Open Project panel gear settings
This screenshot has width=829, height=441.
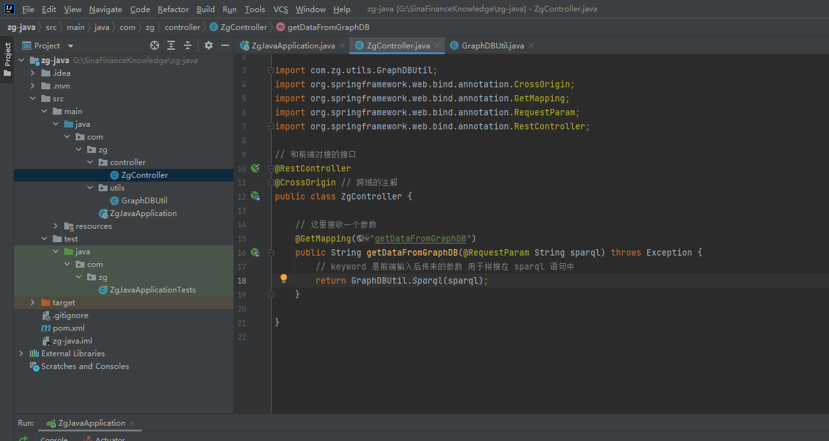[x=208, y=46]
